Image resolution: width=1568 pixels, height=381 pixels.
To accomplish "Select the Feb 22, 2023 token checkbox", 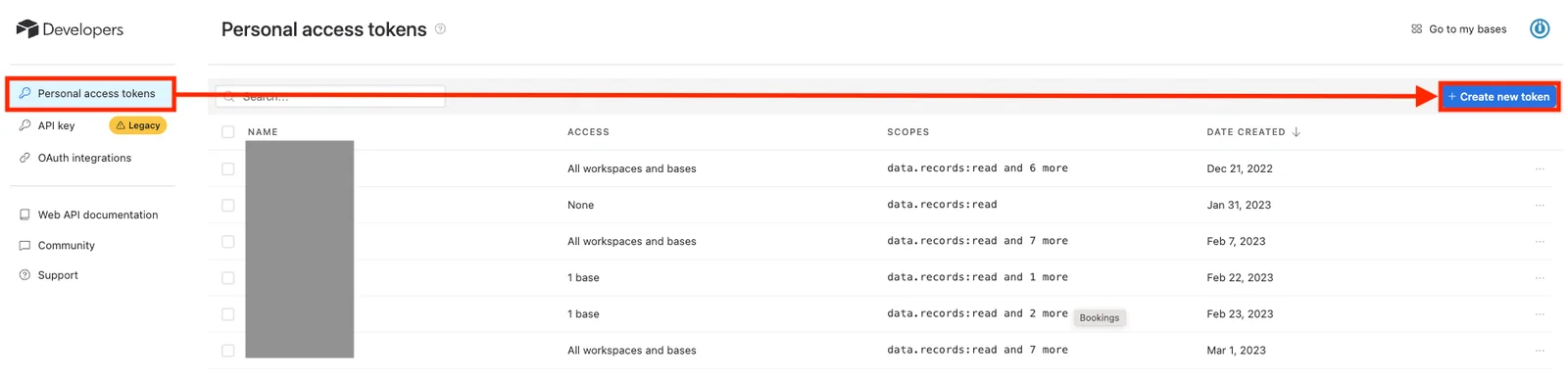I will pyautogui.click(x=227, y=278).
